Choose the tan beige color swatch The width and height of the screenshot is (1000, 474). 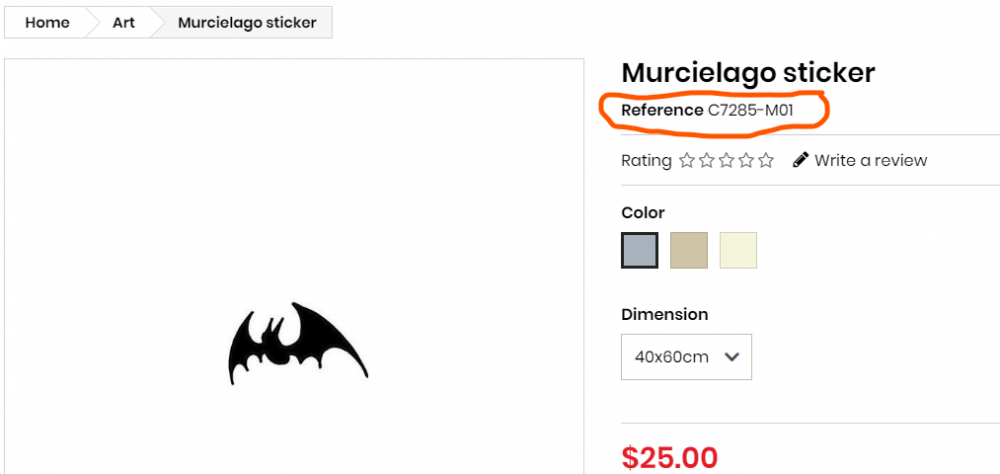pyautogui.click(x=689, y=250)
